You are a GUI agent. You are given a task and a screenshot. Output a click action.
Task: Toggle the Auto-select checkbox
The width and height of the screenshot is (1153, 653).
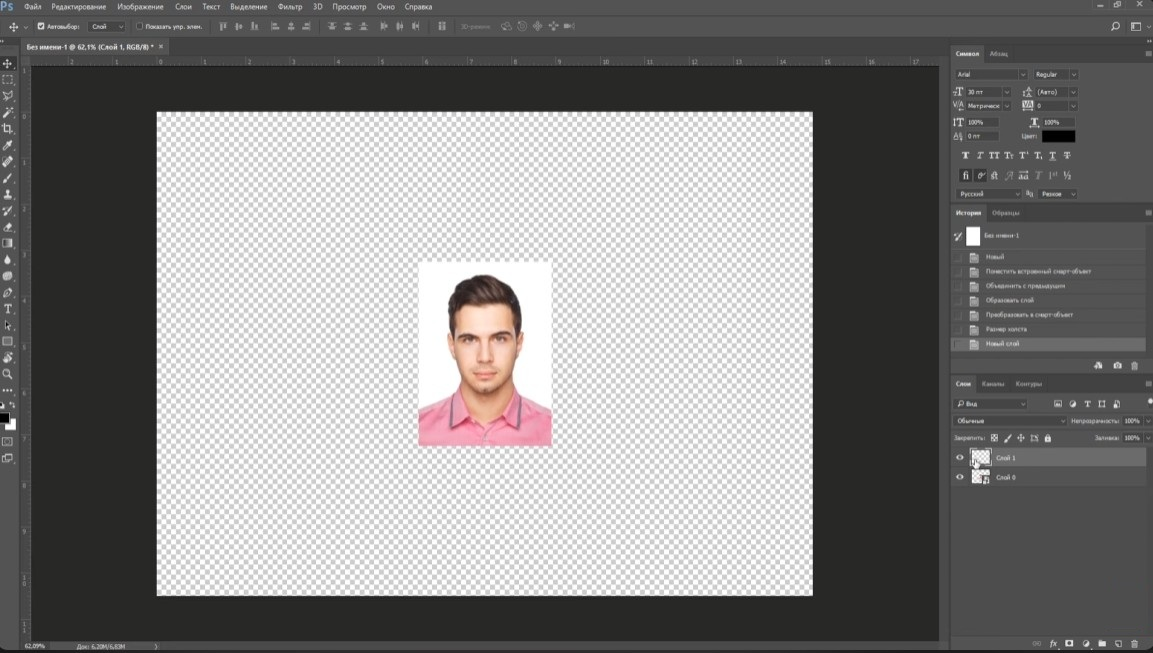[41, 26]
